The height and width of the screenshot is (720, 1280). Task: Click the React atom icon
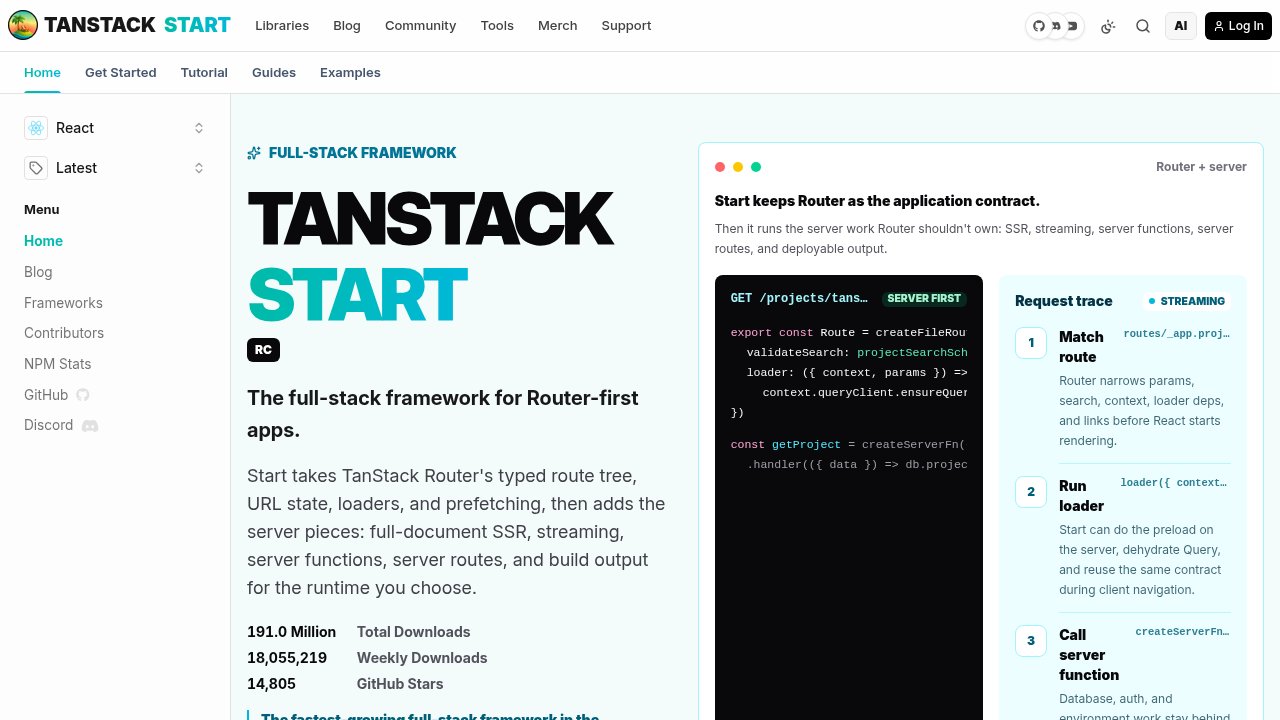(x=36, y=128)
